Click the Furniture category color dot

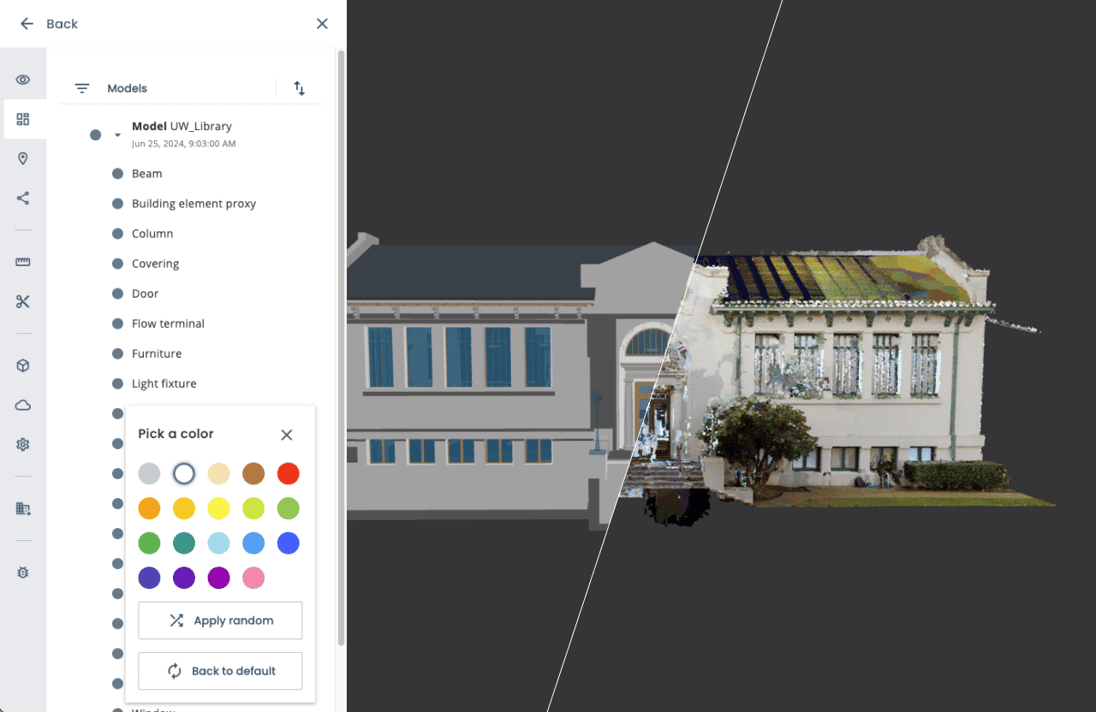pyautogui.click(x=117, y=354)
